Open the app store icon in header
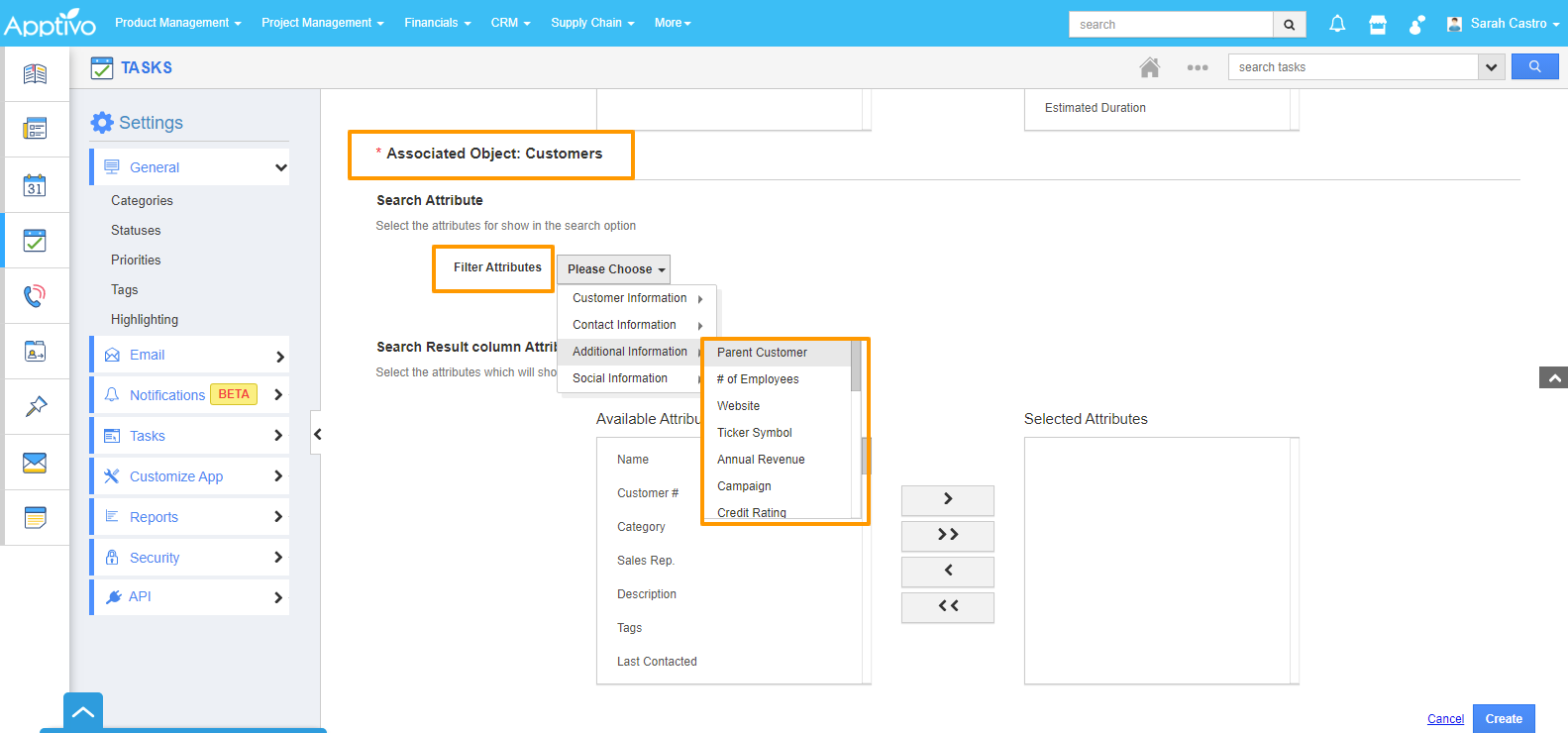Image resolution: width=1568 pixels, height=733 pixels. (1377, 24)
